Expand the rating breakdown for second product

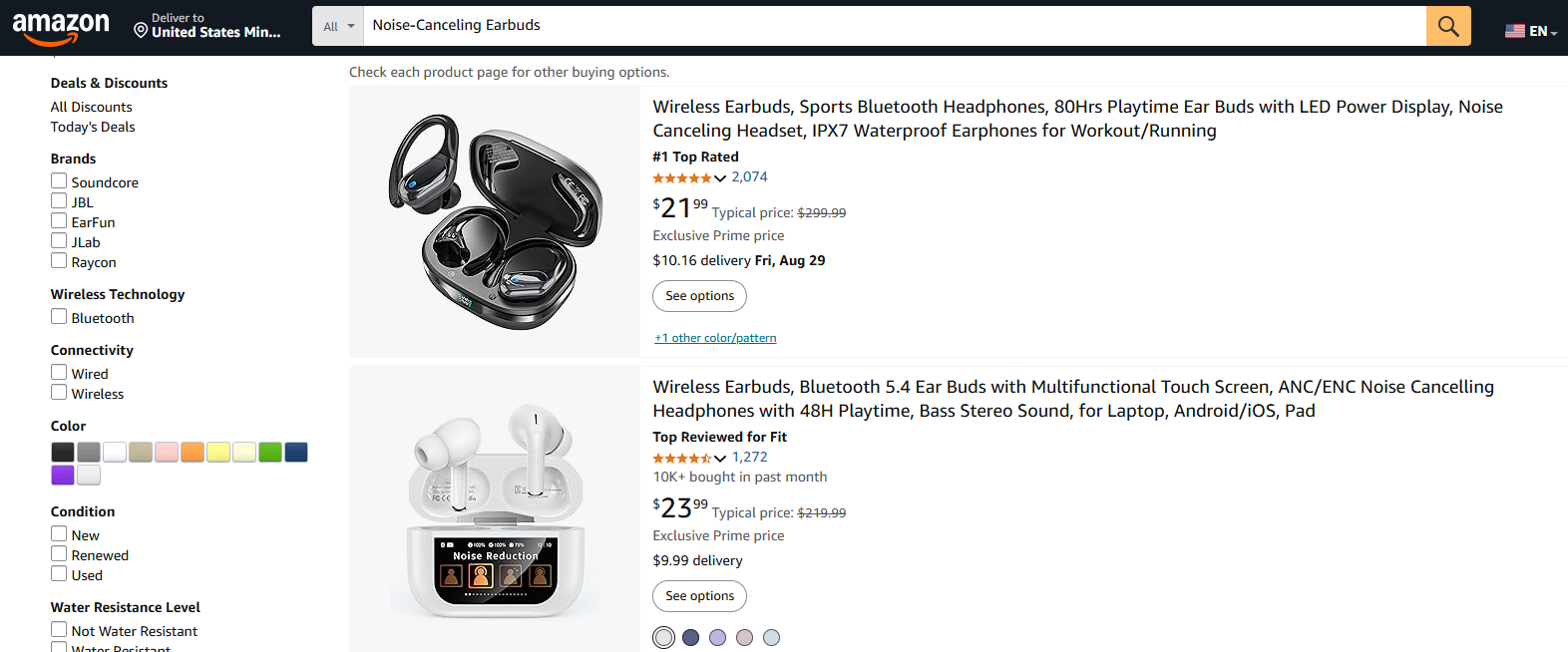click(x=721, y=458)
